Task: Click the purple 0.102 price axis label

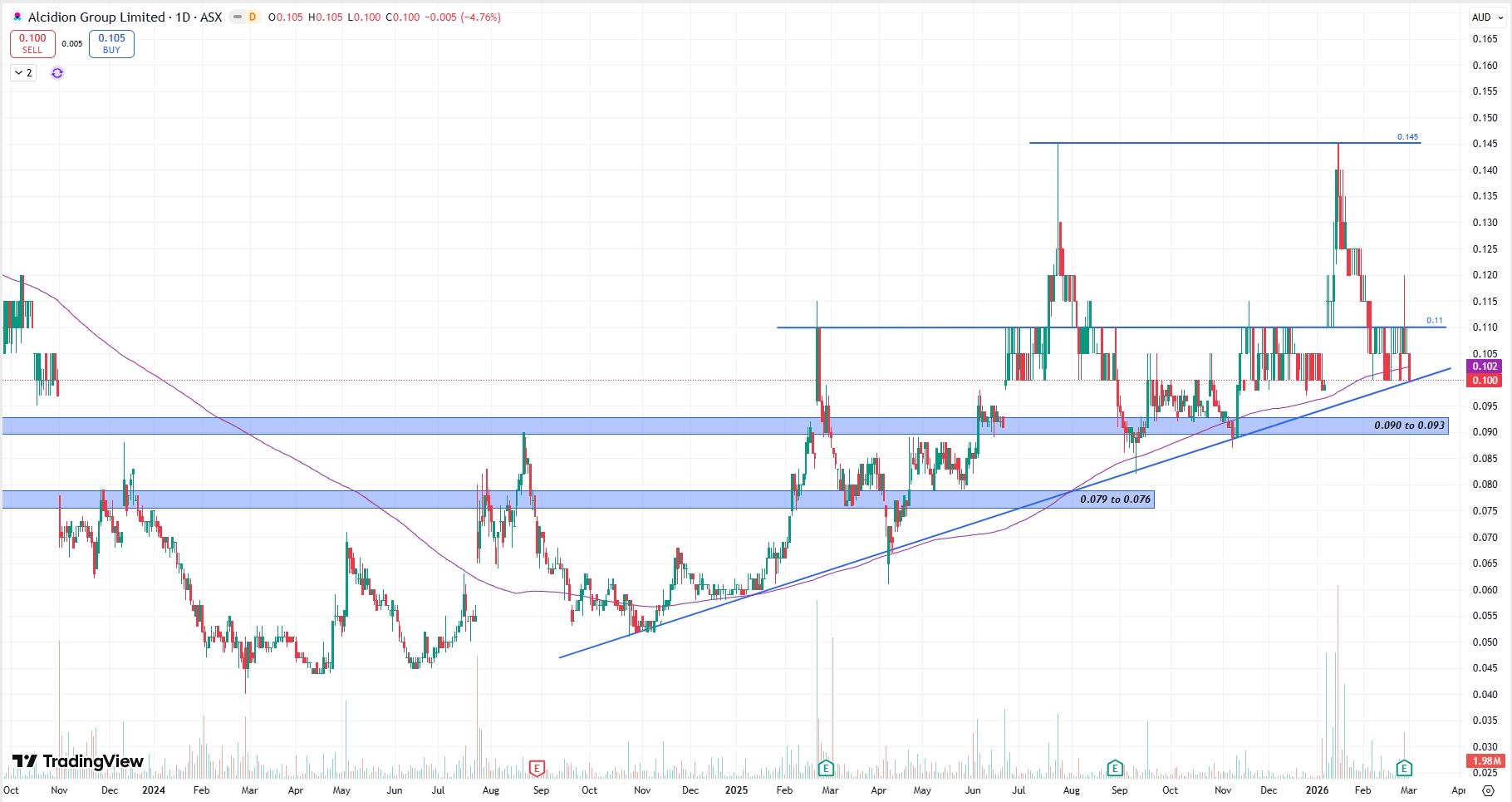Action: [1485, 367]
